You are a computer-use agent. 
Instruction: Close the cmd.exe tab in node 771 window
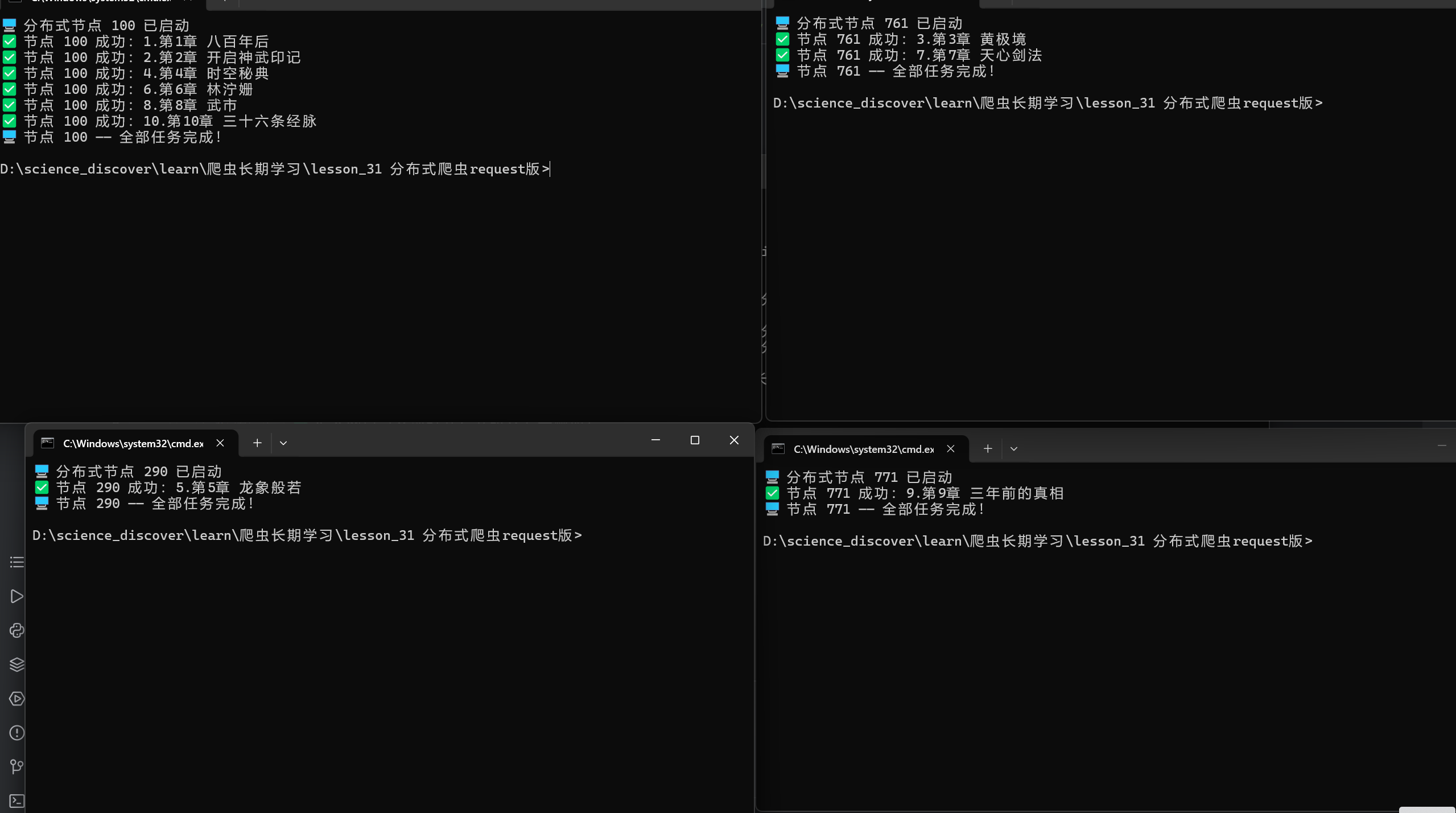pyautogui.click(x=951, y=449)
